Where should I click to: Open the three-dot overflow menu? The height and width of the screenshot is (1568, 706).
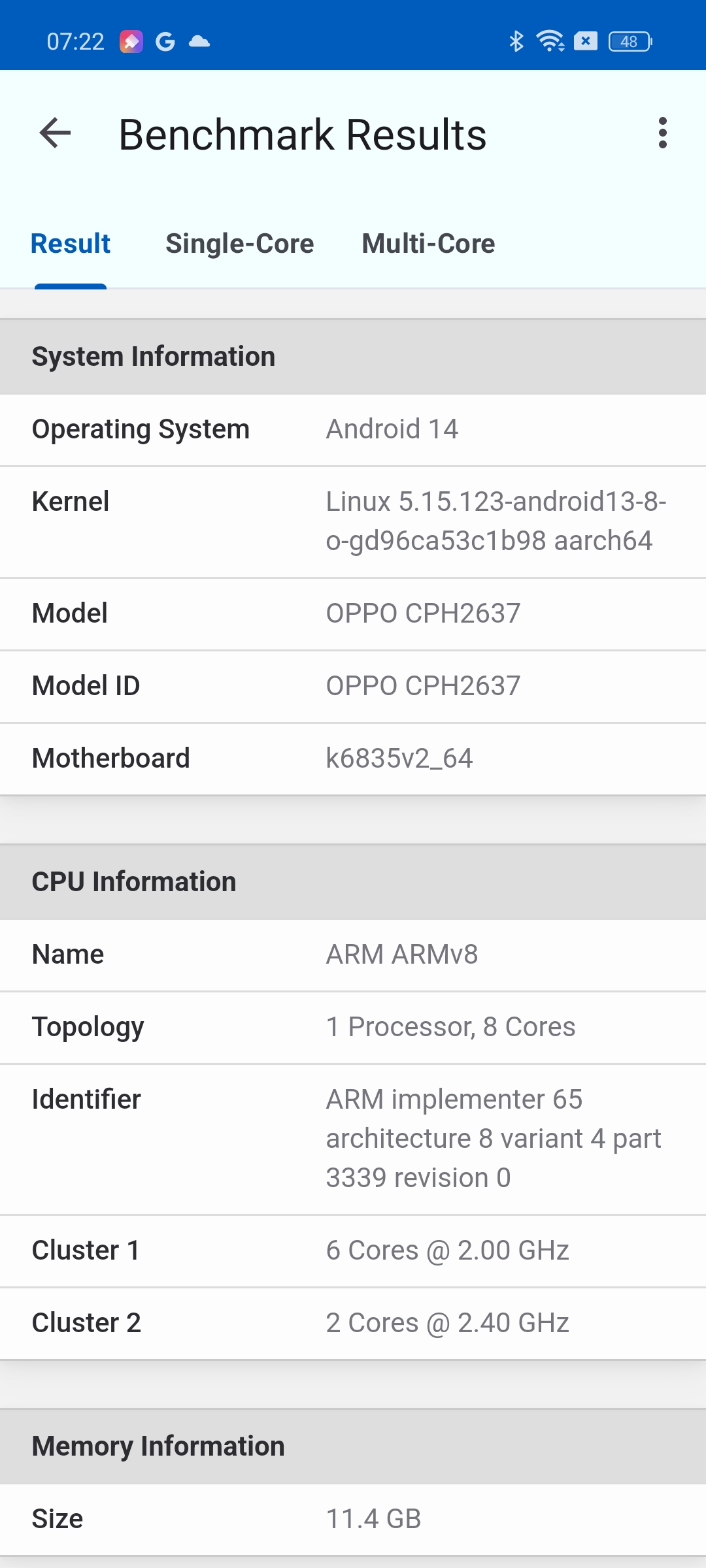pyautogui.click(x=663, y=133)
